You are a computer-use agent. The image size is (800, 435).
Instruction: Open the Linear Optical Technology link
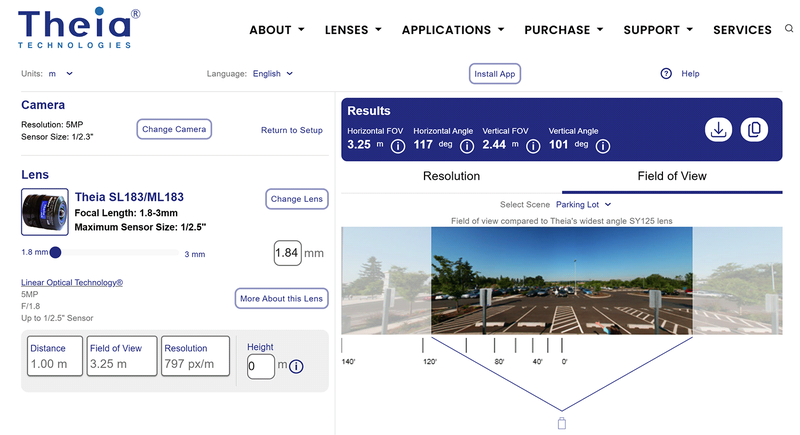click(72, 283)
